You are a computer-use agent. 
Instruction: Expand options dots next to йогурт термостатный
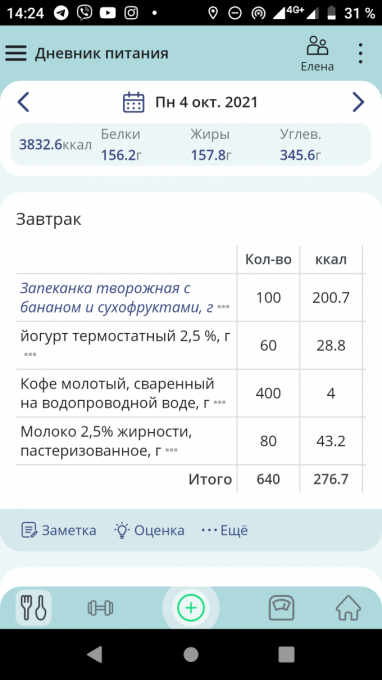click(30, 355)
